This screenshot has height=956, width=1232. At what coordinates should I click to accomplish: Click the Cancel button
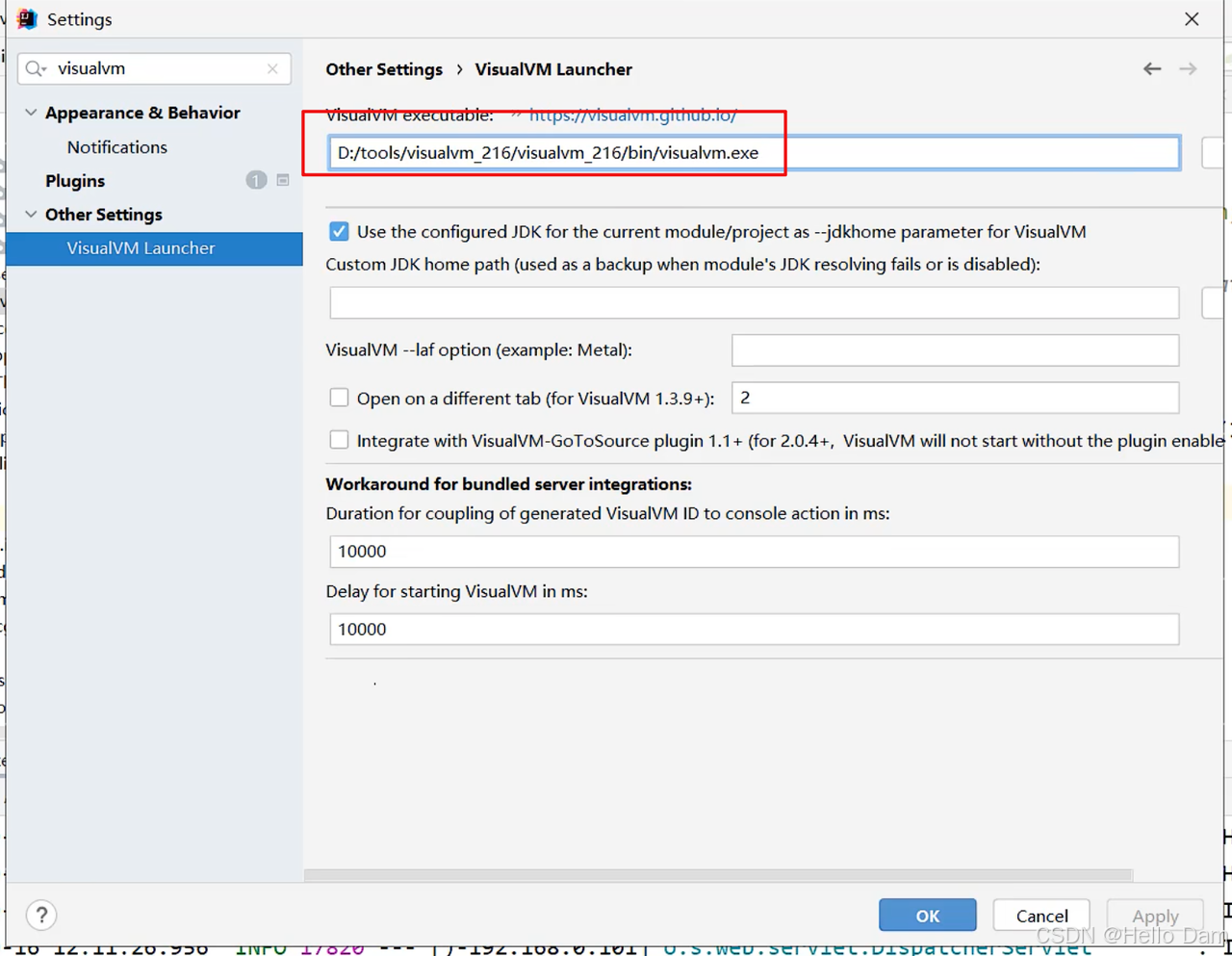coord(1041,915)
